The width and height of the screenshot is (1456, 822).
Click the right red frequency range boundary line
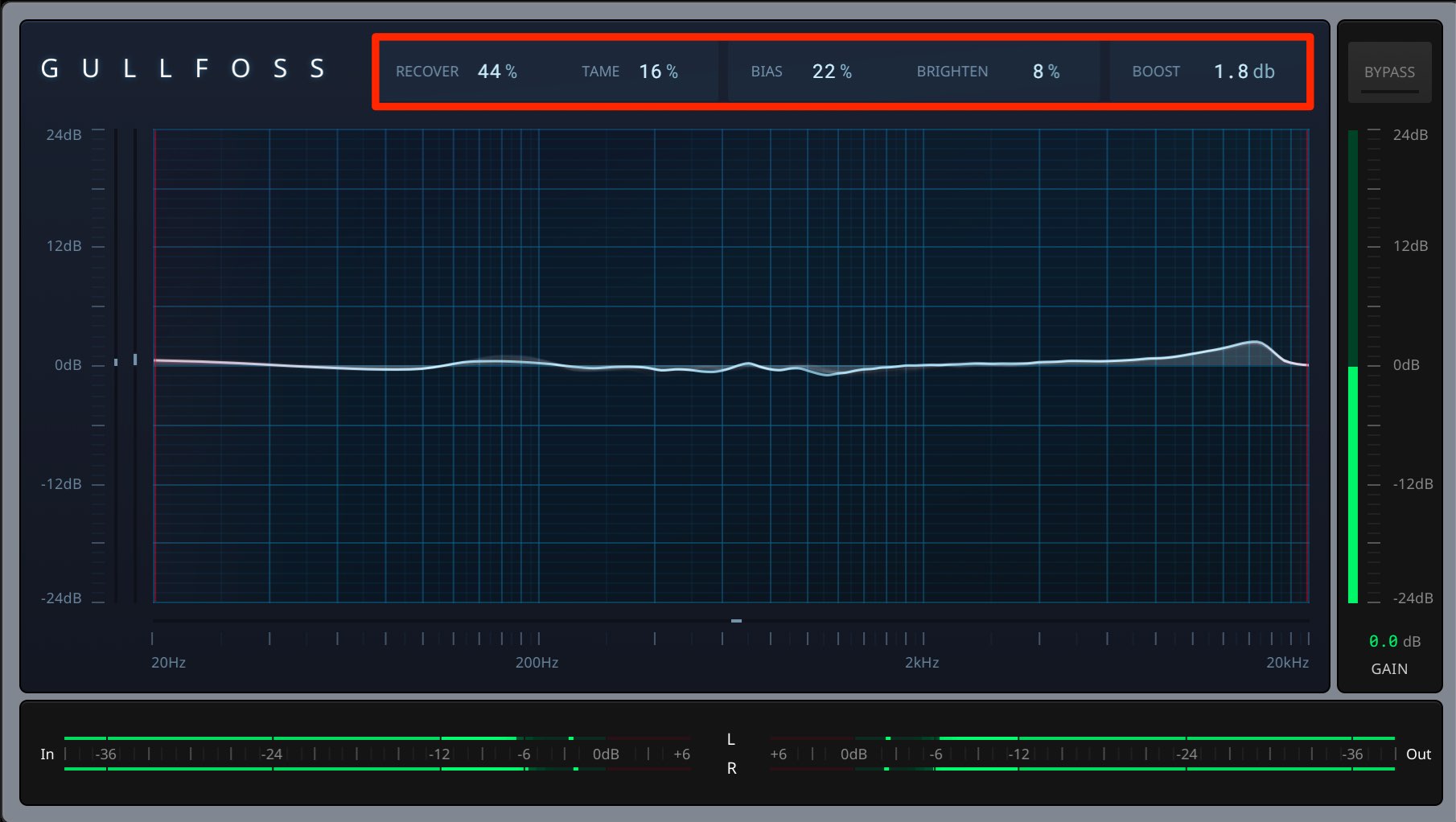click(1308, 365)
